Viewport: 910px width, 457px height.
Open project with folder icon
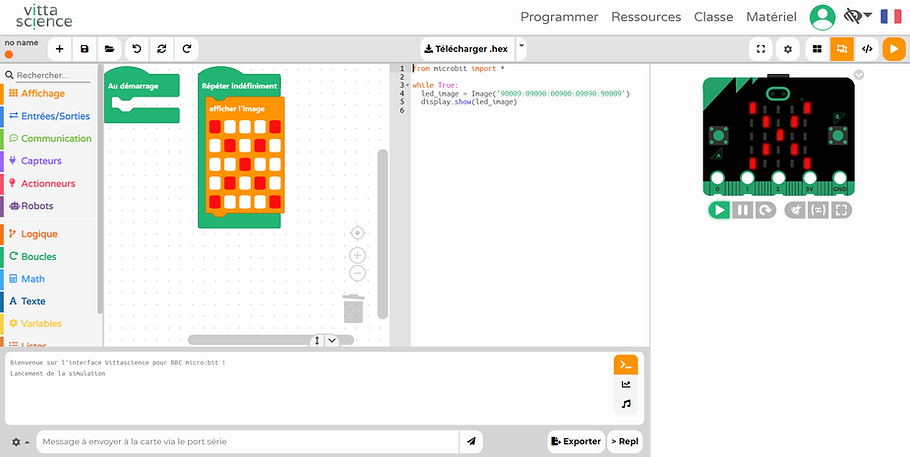110,49
